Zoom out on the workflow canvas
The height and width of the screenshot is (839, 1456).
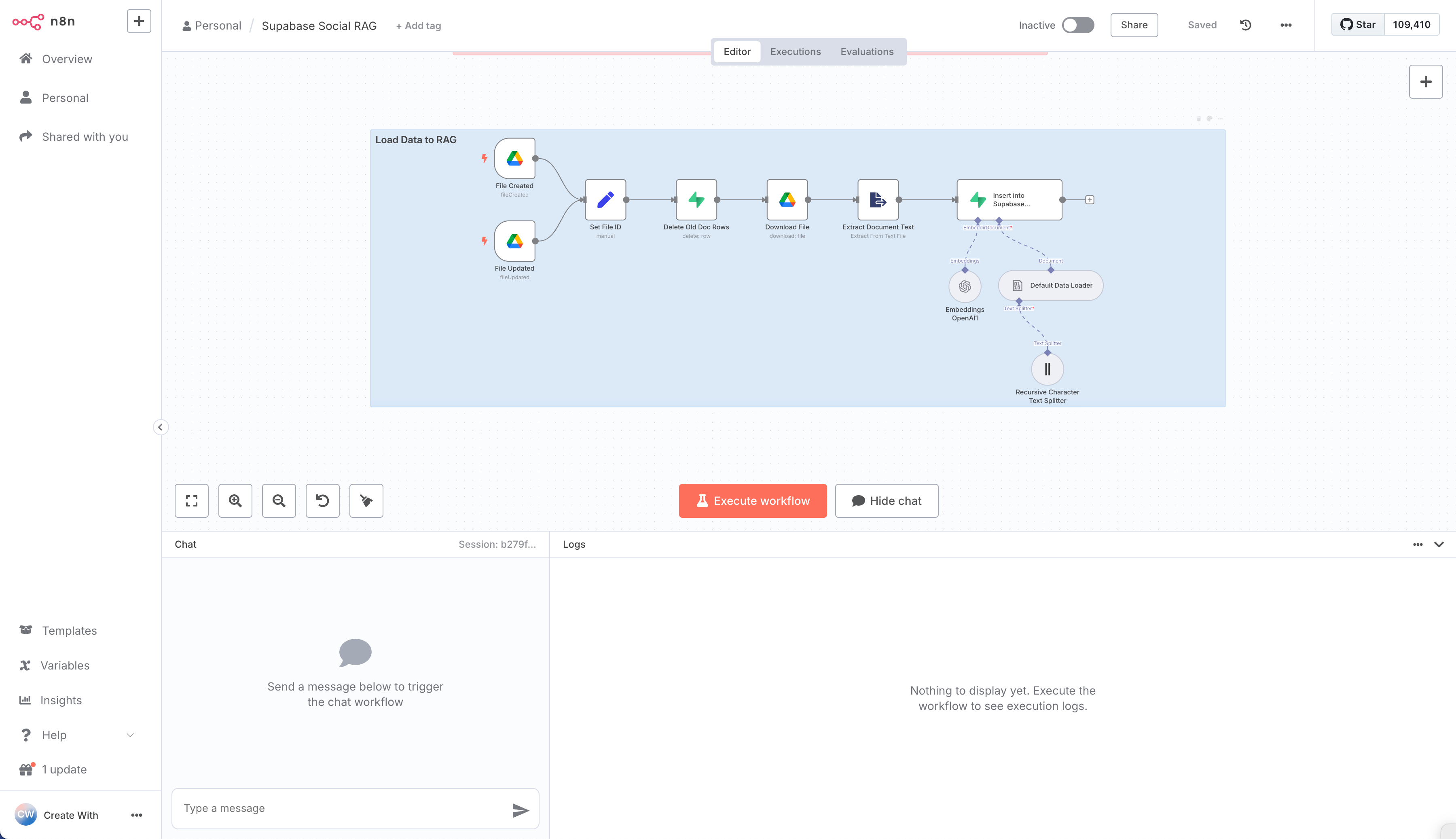[x=279, y=500]
